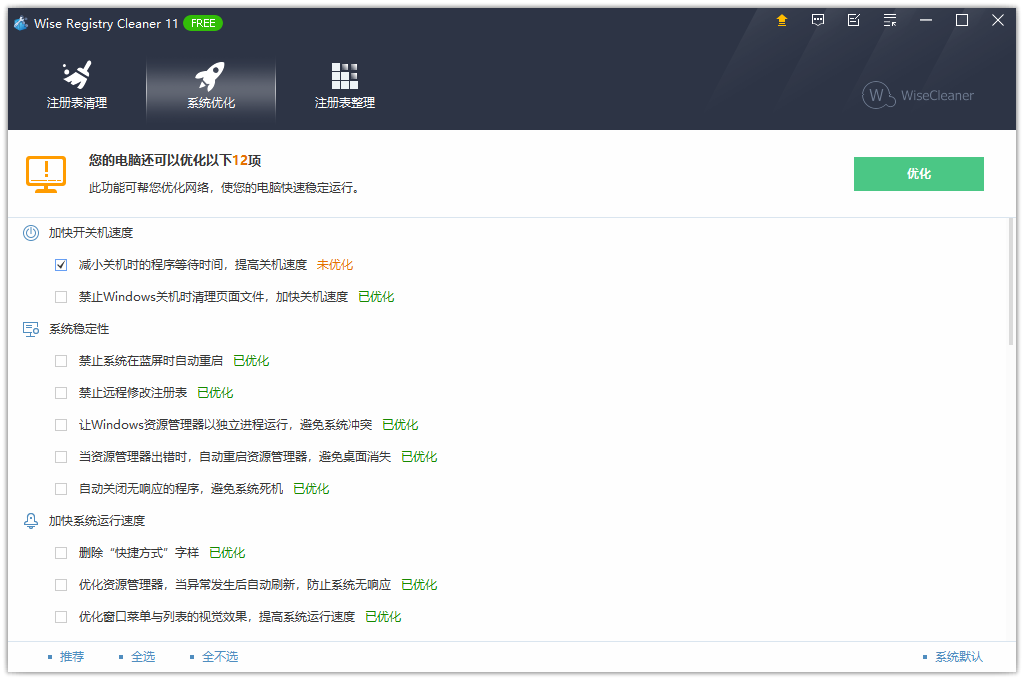
Task: Open the 注册表清理 tab
Action: [x=77, y=86]
